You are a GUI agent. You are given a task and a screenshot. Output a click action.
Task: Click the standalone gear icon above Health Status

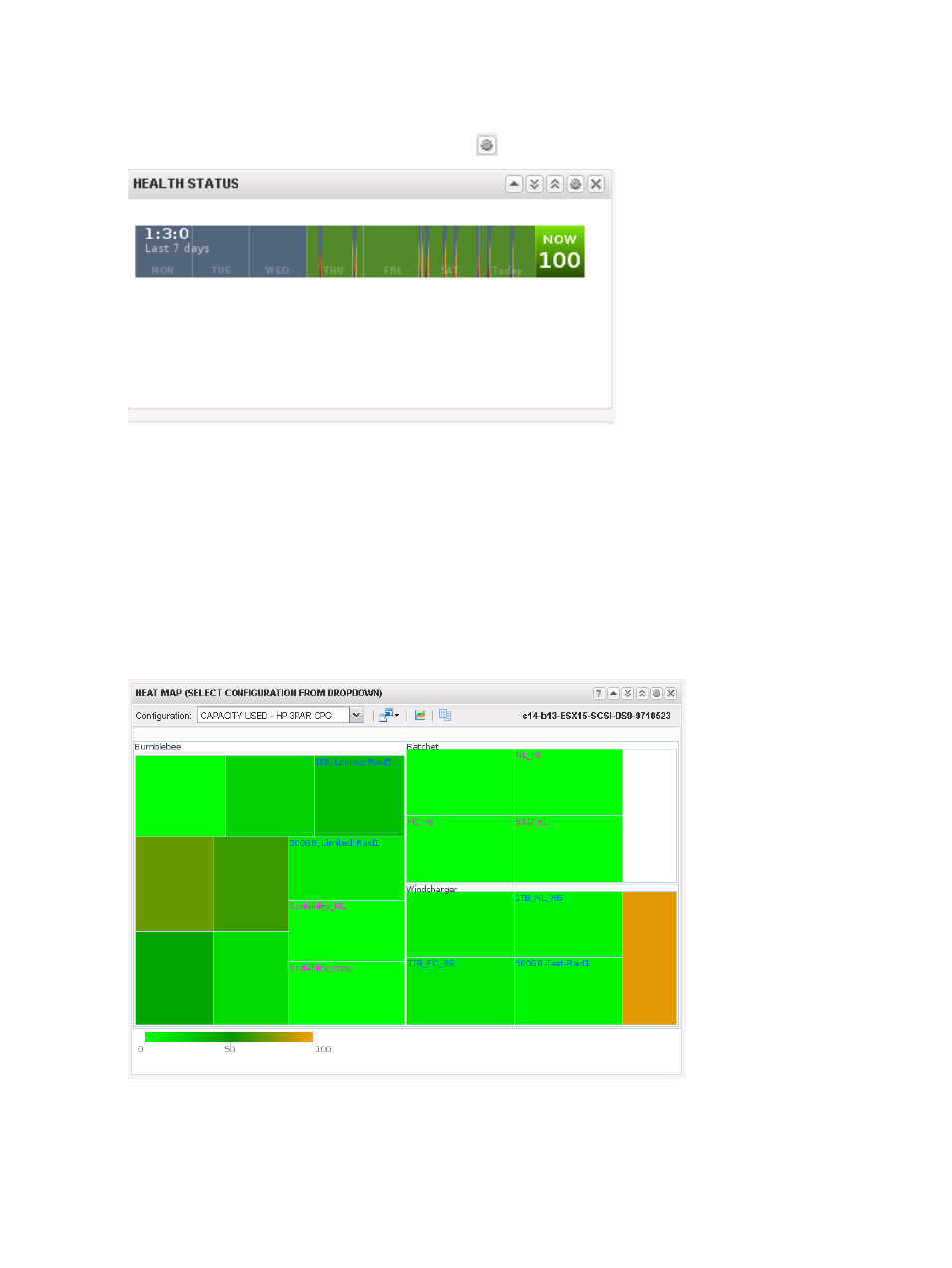(x=486, y=145)
